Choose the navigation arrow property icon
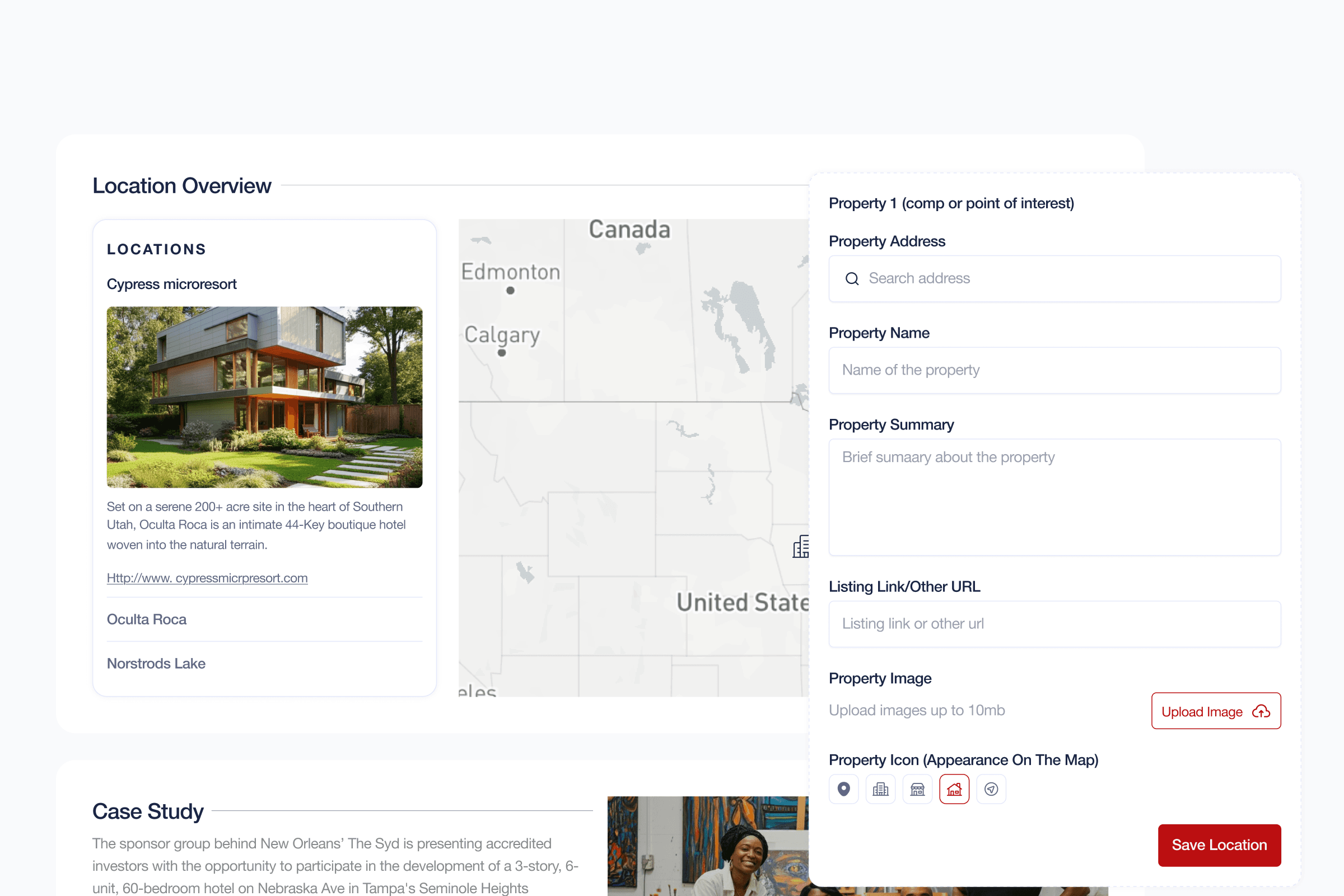1344x896 pixels. 991,789
